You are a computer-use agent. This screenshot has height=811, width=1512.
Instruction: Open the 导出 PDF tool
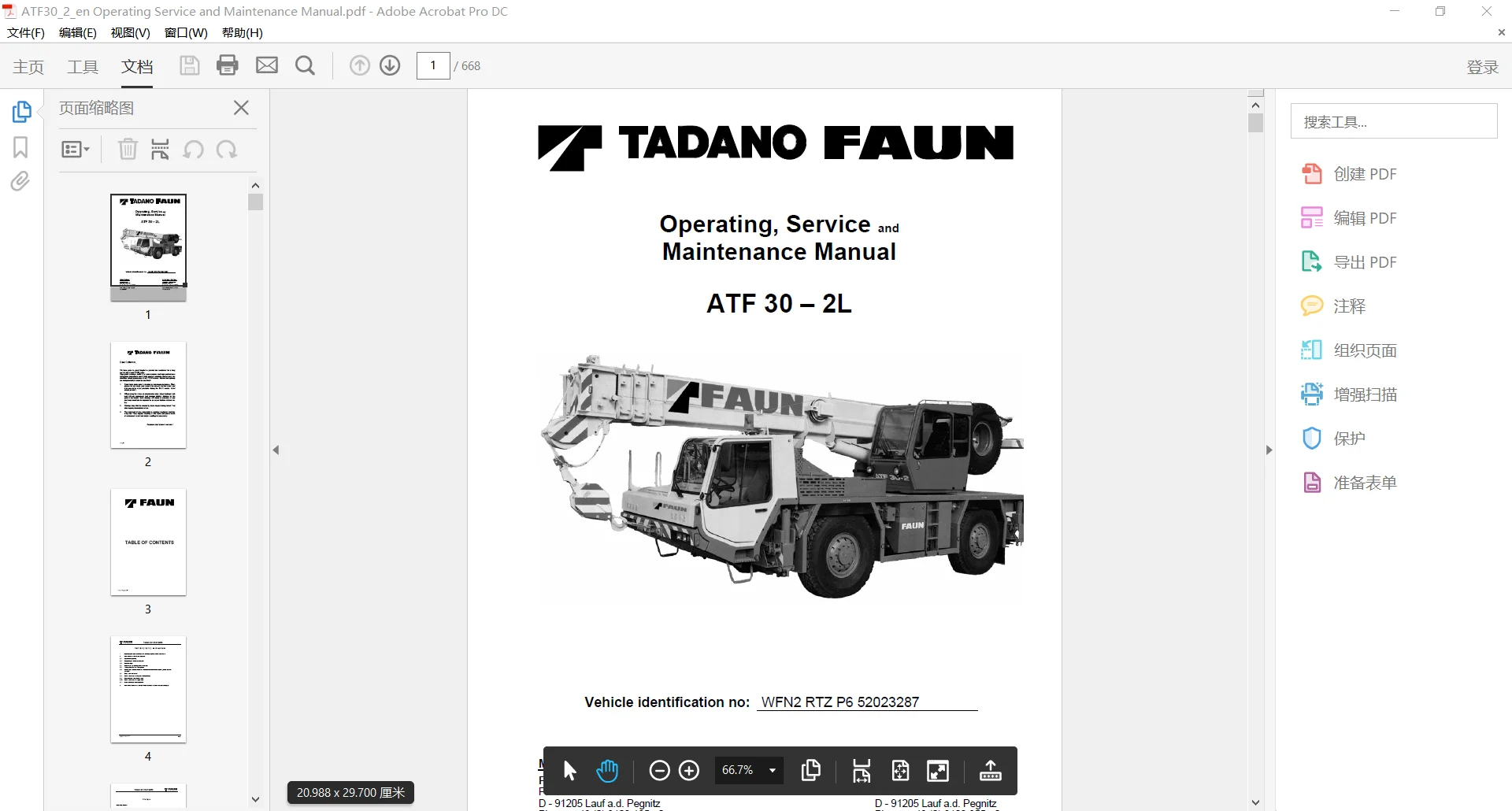point(1349,262)
